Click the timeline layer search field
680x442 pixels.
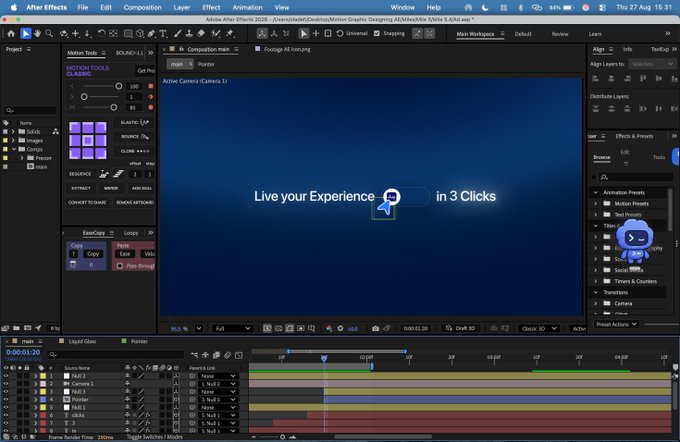coord(116,355)
